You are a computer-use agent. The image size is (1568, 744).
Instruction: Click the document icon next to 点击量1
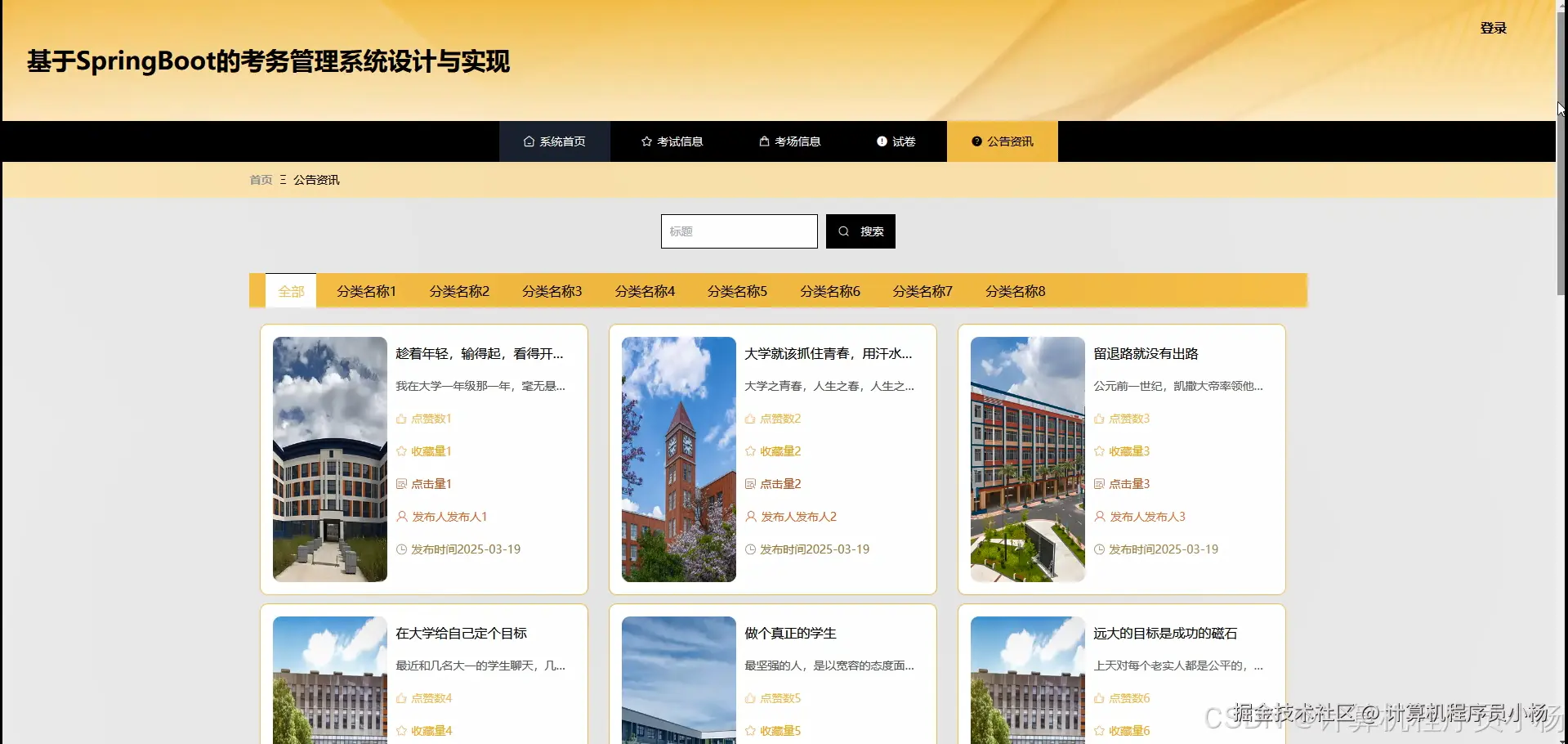(401, 483)
